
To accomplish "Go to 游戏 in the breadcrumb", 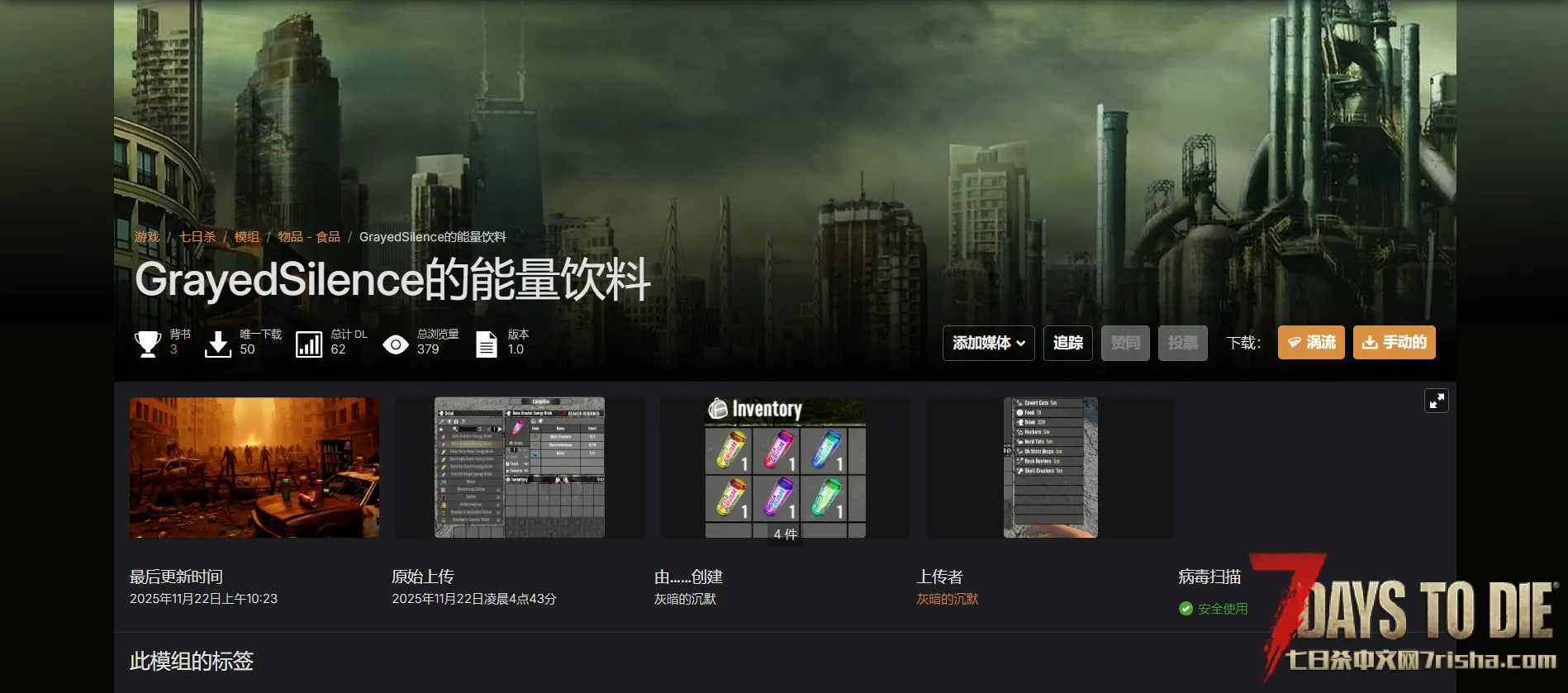I will (x=147, y=237).
